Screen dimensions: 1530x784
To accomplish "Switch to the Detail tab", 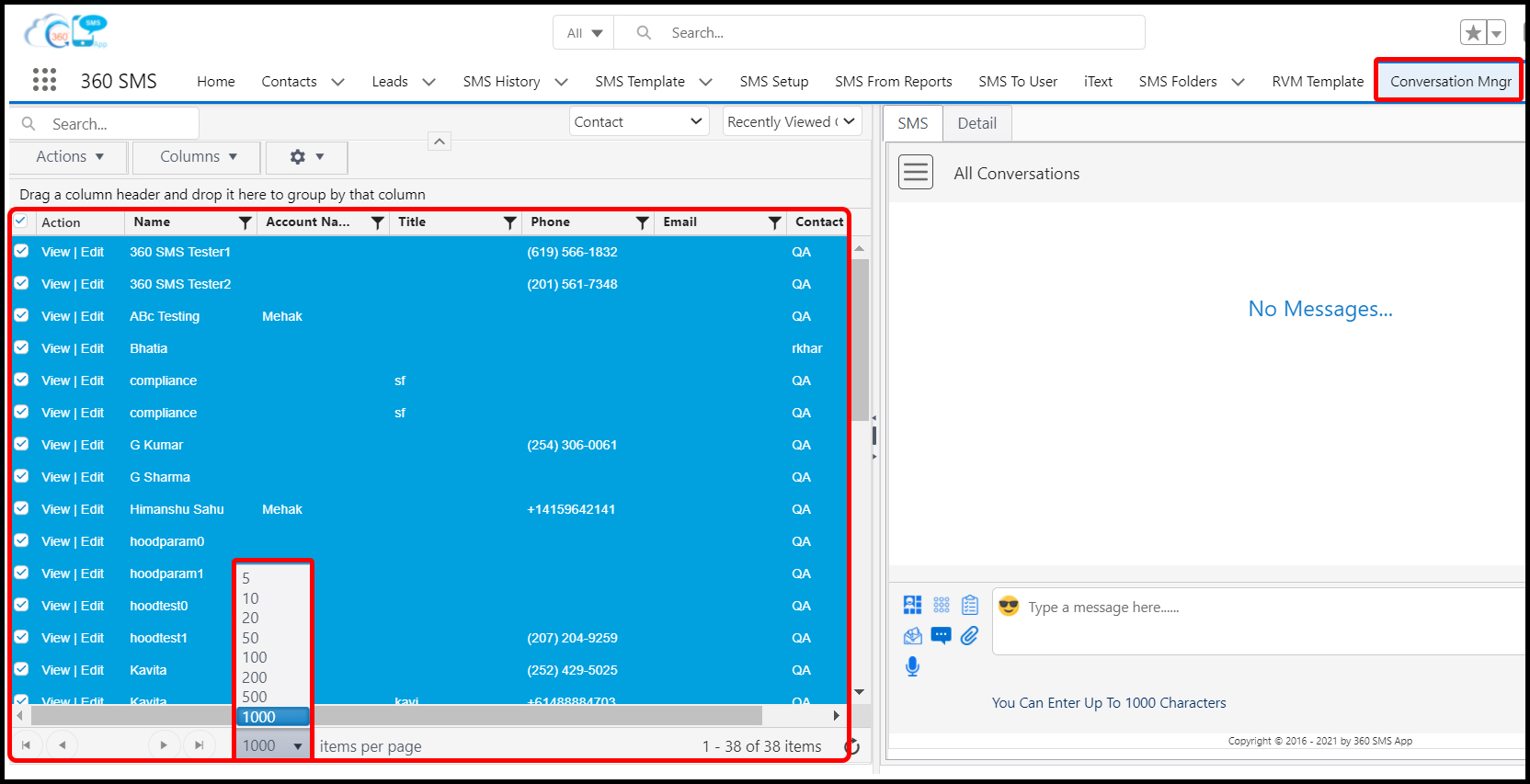I will pyautogui.click(x=976, y=123).
